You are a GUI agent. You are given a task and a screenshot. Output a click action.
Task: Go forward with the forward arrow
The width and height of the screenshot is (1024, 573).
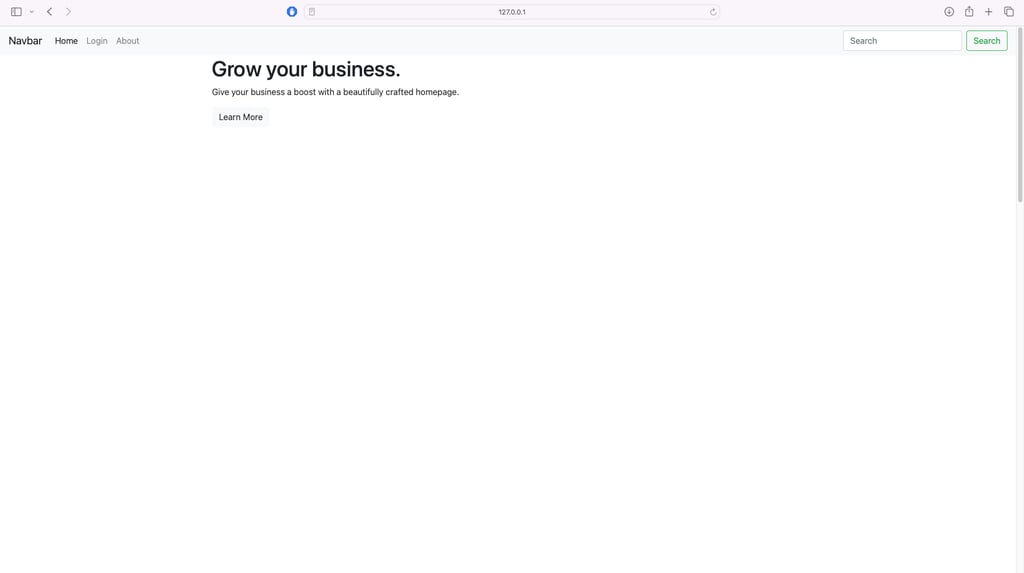69,12
